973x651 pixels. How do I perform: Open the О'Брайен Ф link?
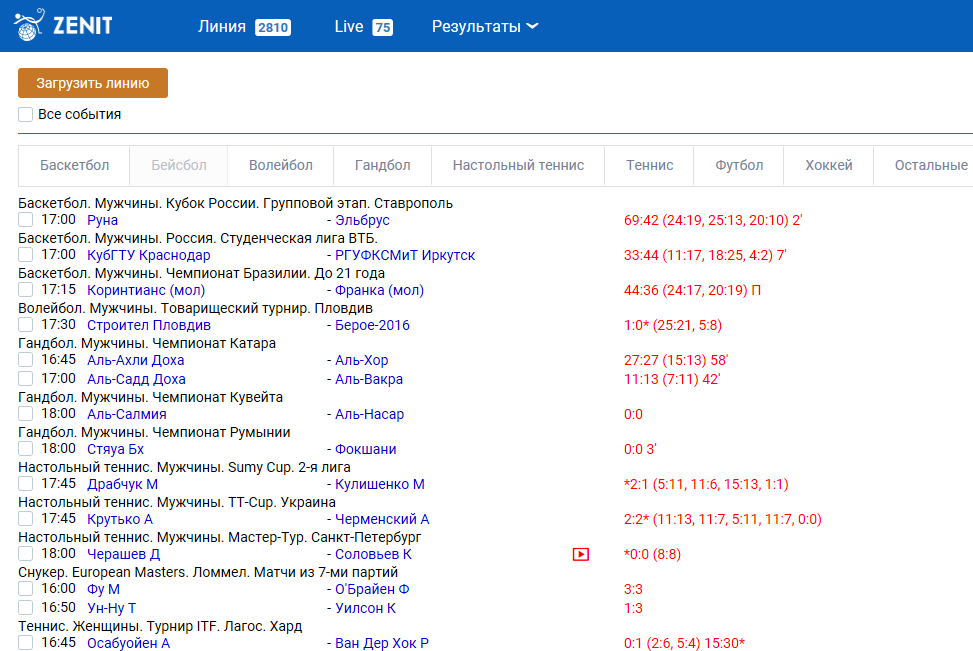(x=372, y=590)
